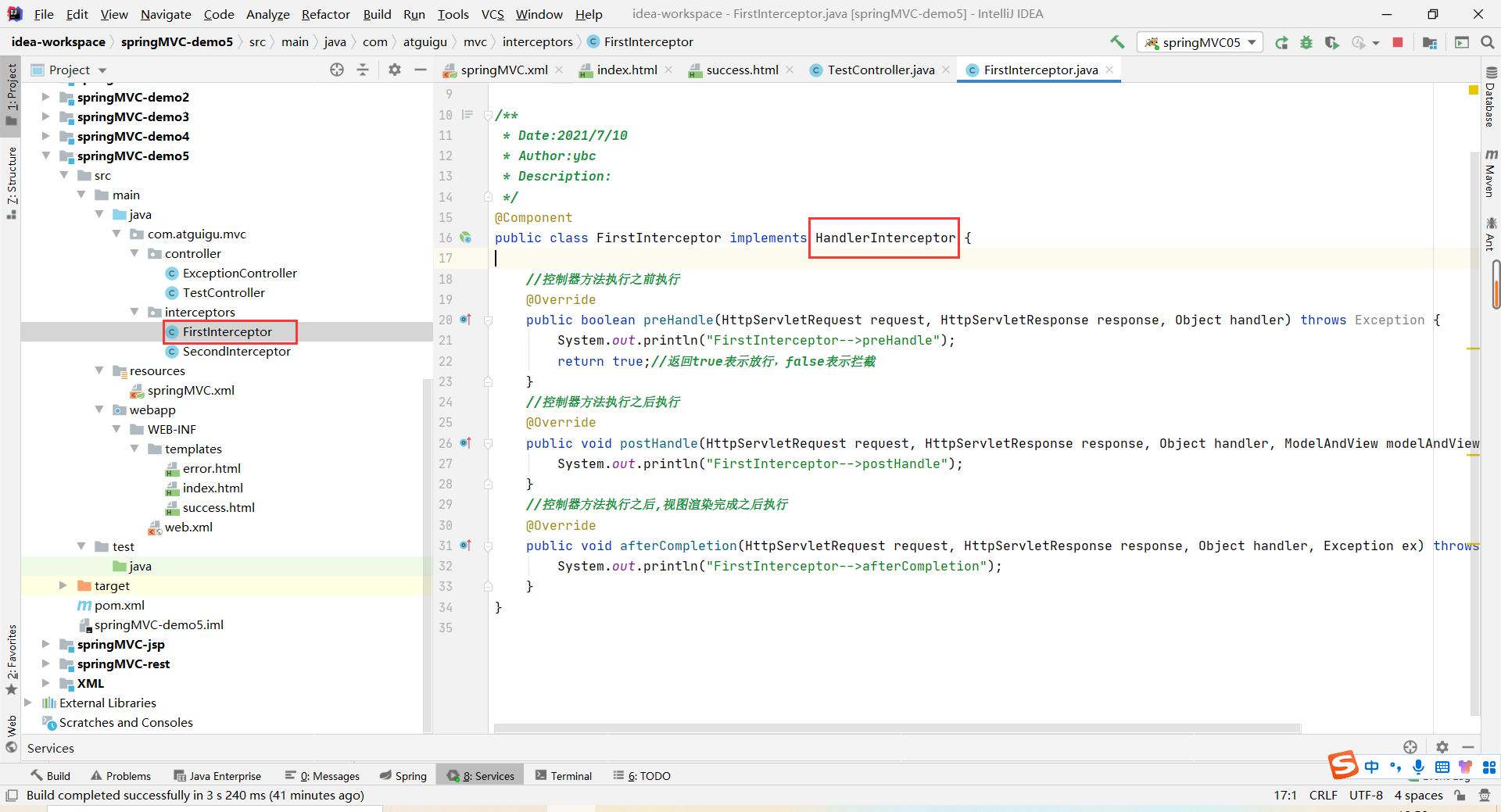Expand the springMVC-demo4 module
The height and width of the screenshot is (812, 1501).
tap(45, 136)
